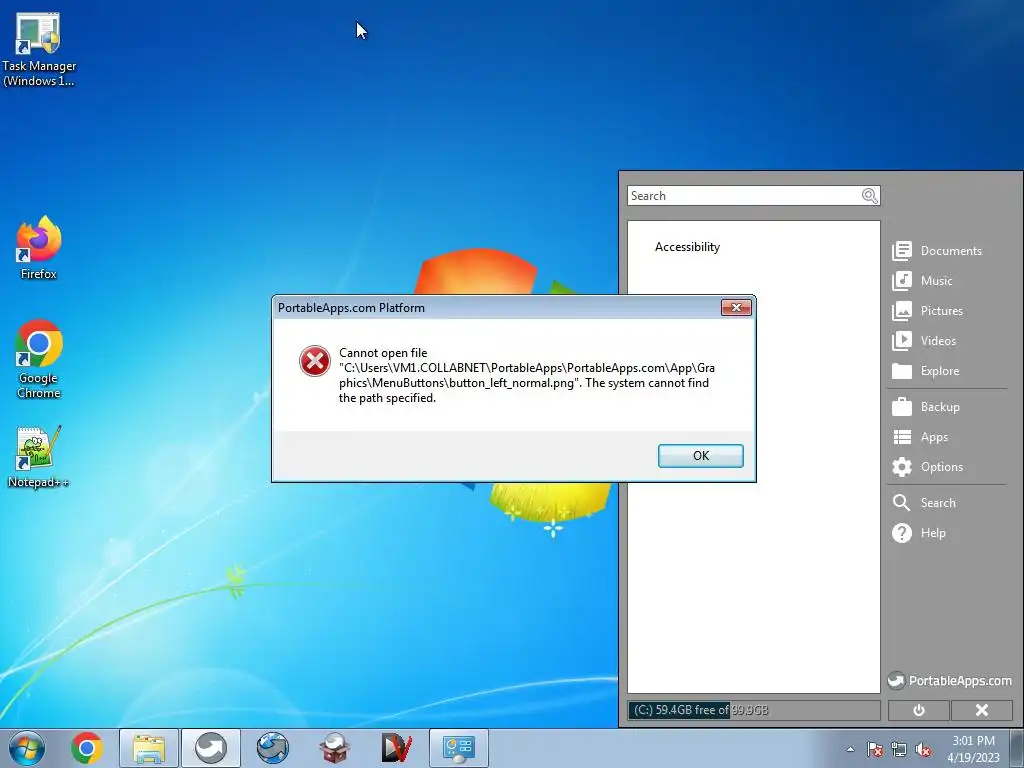Click the power eject button
This screenshot has width=1024, height=768.
[x=918, y=711]
